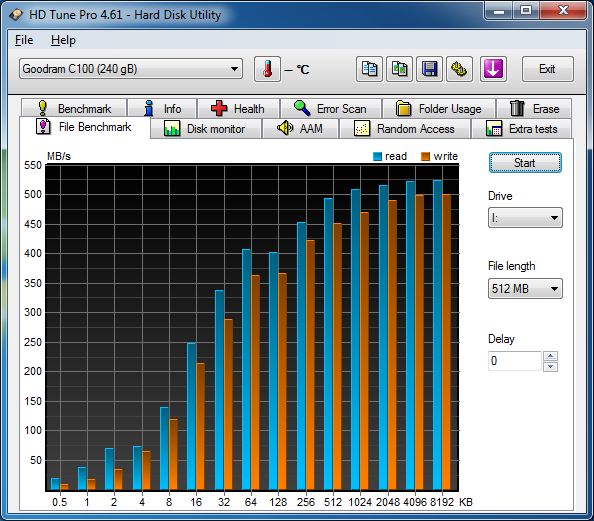The height and width of the screenshot is (521, 594).
Task: Click the HD Tune title bar icon
Action: [16, 15]
